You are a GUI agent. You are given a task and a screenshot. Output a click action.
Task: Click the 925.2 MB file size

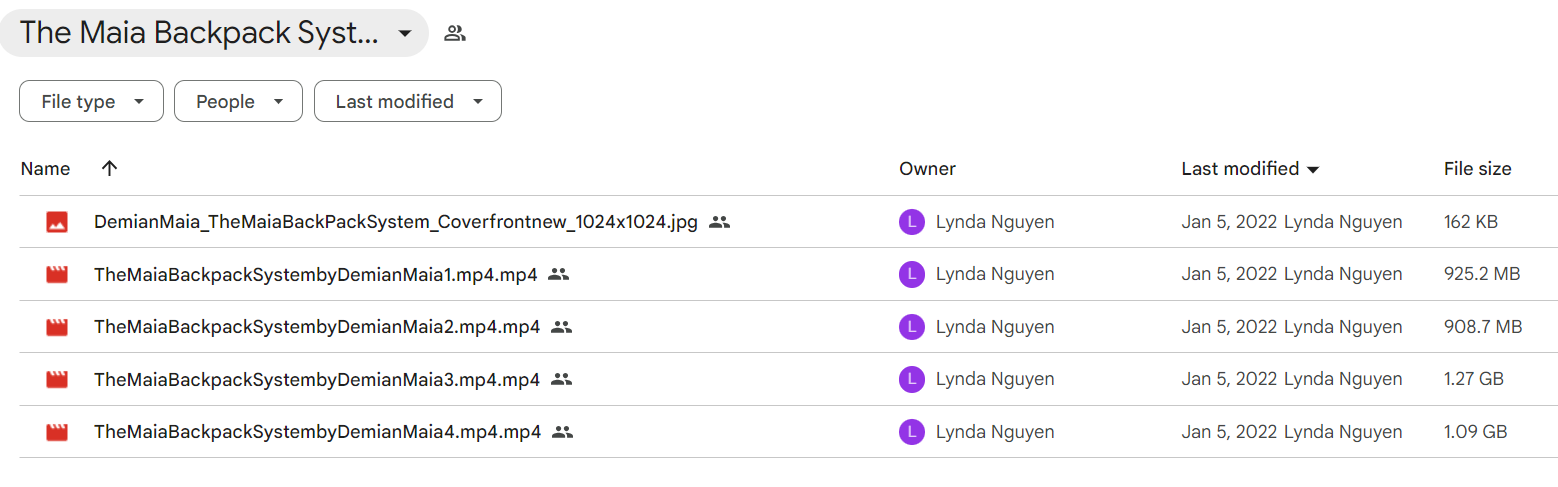coord(1482,274)
